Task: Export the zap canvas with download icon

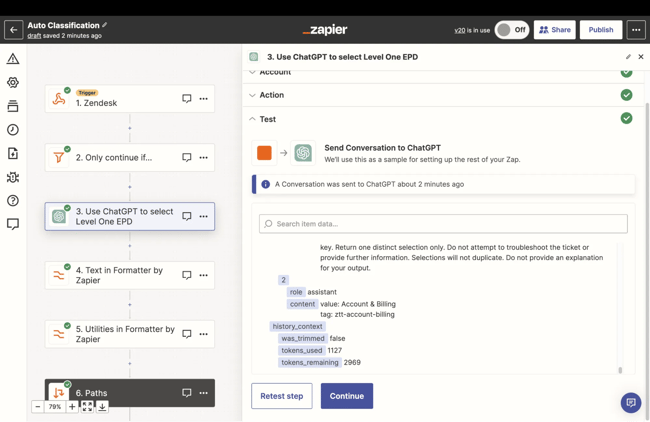Action: pos(102,407)
